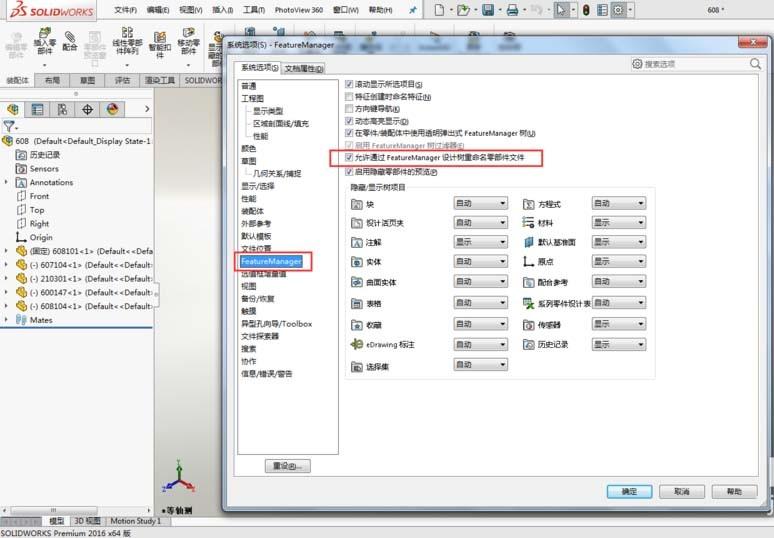
Task: Expand the (固定) 608101<1> component node
Action: tap(6, 251)
